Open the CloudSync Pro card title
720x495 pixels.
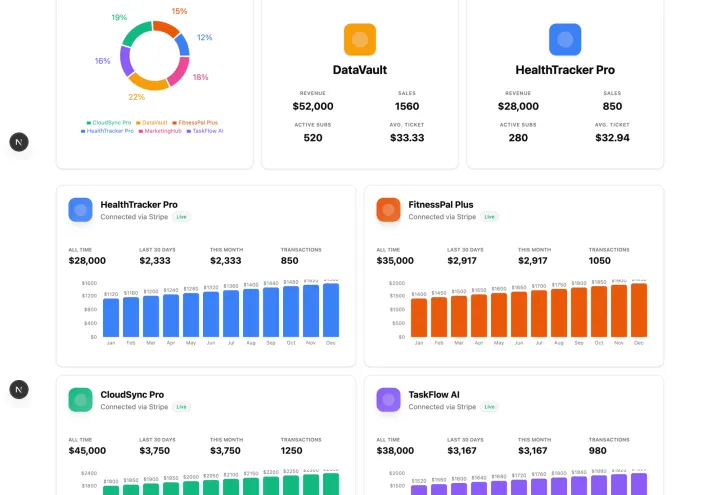click(x=132, y=395)
